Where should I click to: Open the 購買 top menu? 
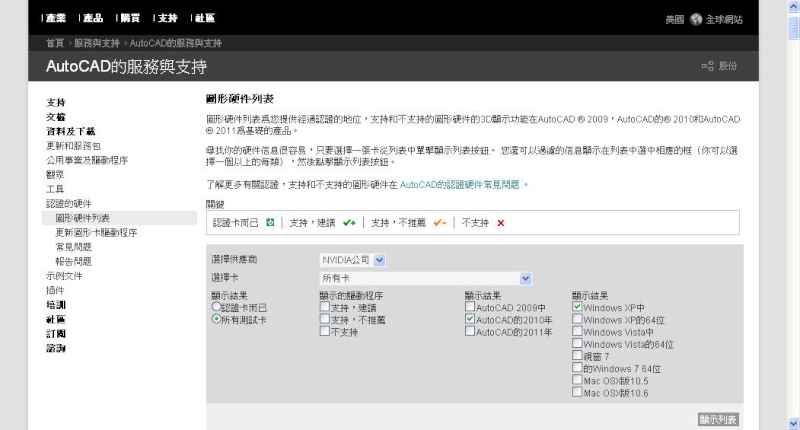click(130, 18)
